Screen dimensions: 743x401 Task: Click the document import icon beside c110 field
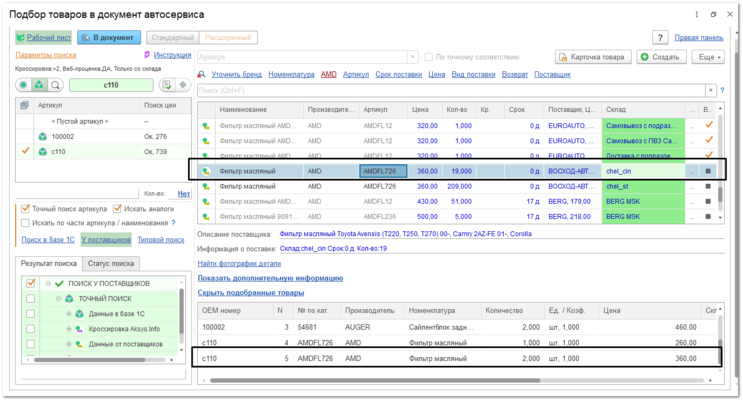tap(166, 85)
